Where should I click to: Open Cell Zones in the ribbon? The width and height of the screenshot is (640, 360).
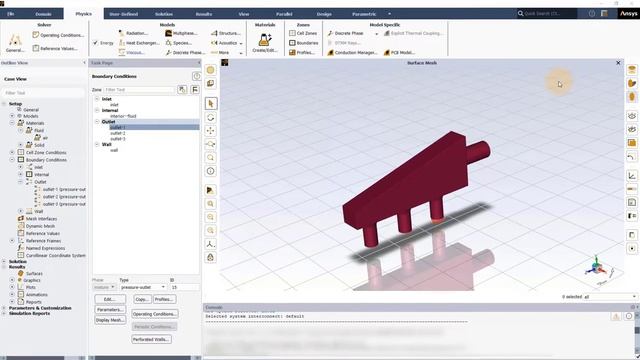pyautogui.click(x=303, y=33)
